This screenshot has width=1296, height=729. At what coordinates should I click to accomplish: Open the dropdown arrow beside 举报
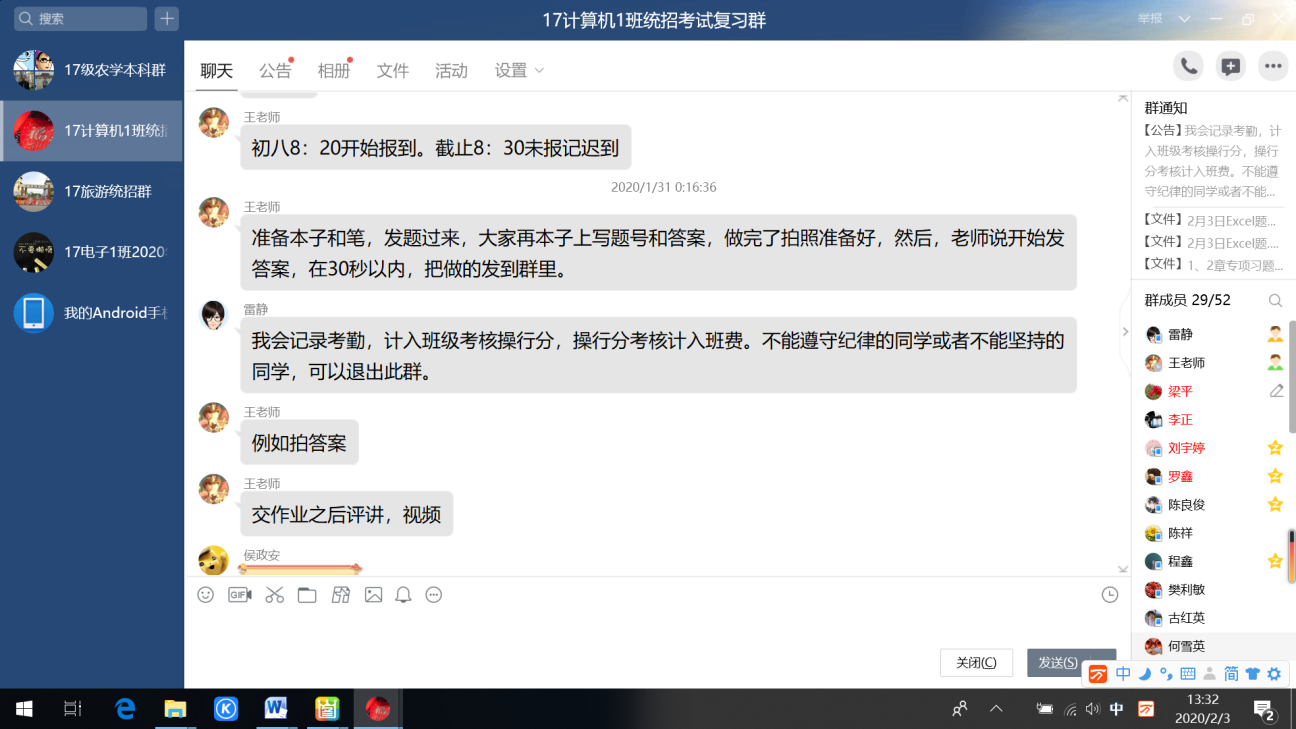[1185, 19]
